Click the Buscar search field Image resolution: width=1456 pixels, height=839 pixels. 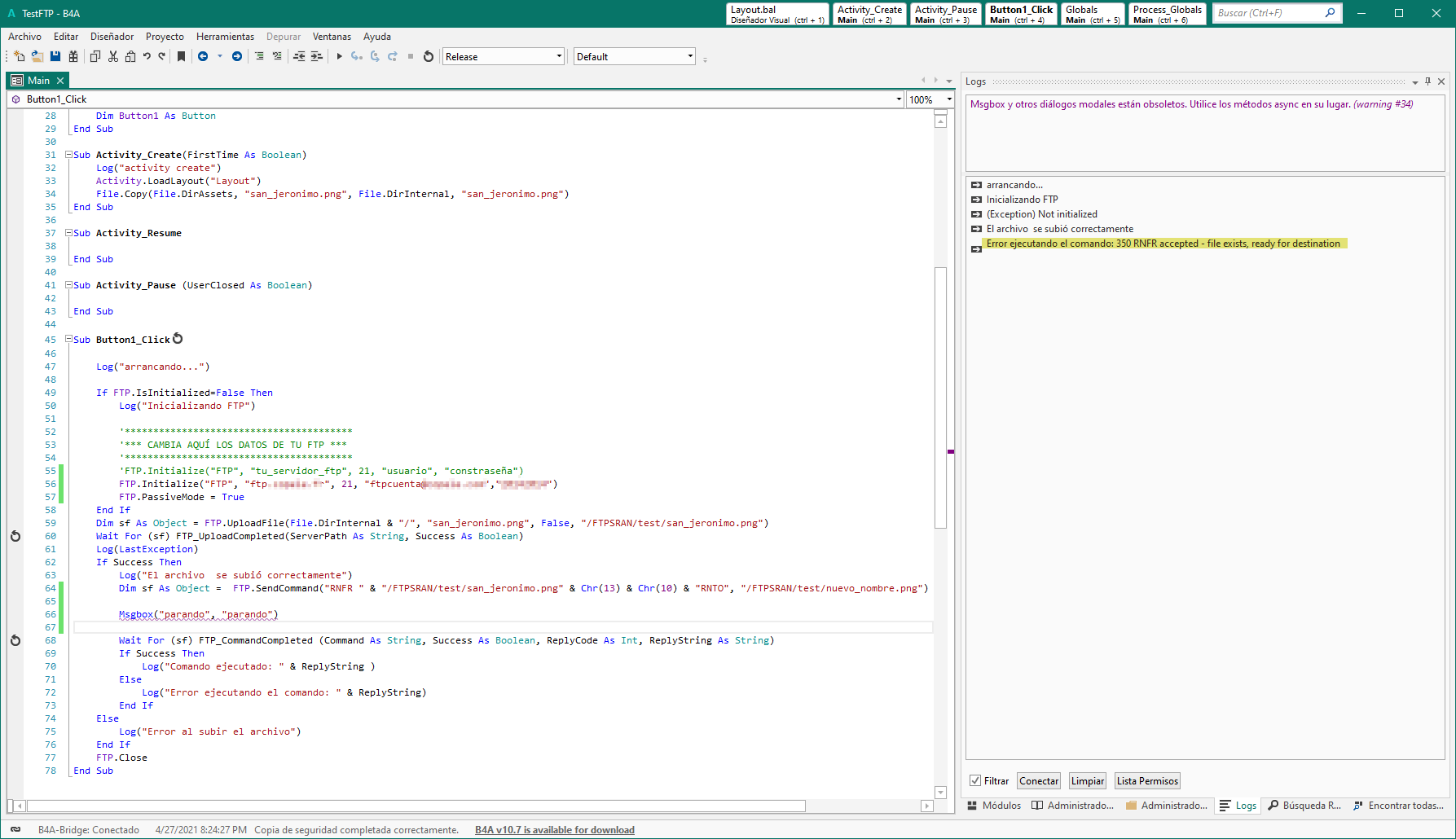pyautogui.click(x=1268, y=13)
